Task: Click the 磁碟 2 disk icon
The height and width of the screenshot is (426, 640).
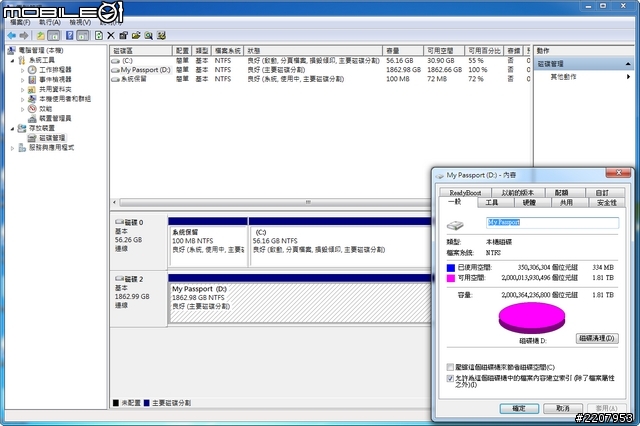Action: click(x=119, y=279)
